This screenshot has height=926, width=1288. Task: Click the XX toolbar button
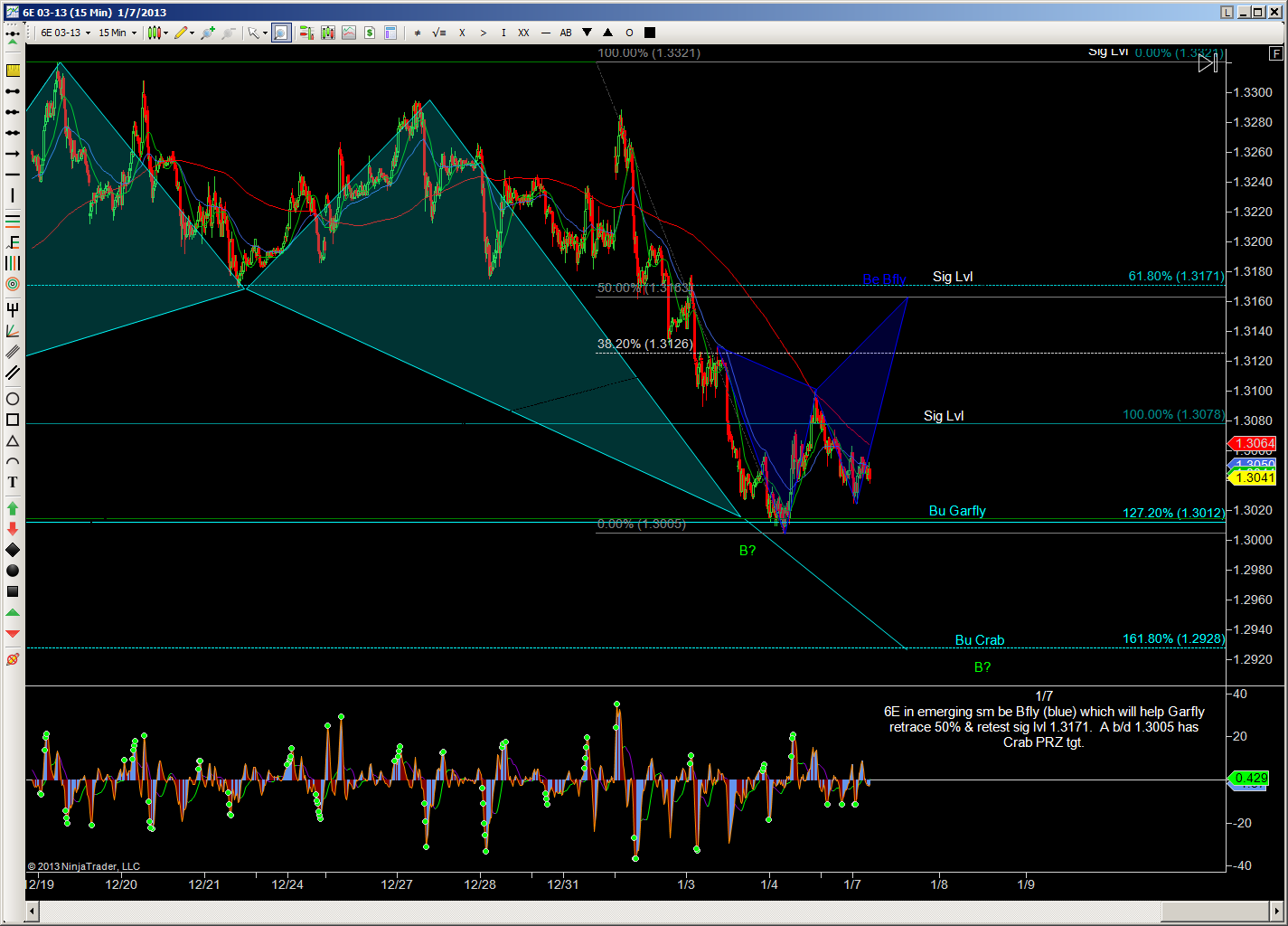(523, 33)
